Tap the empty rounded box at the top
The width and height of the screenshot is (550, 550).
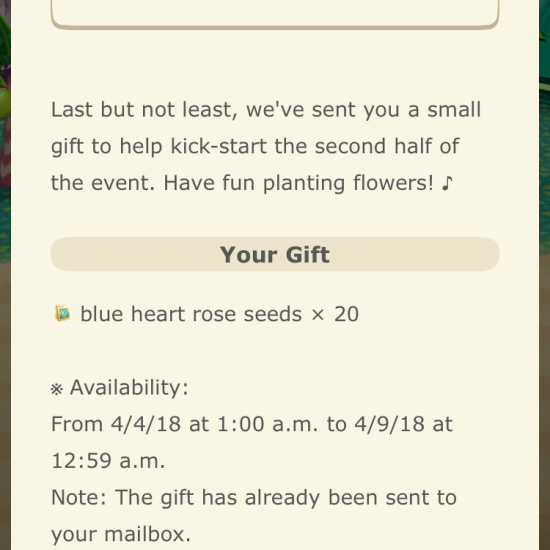pos(275,13)
